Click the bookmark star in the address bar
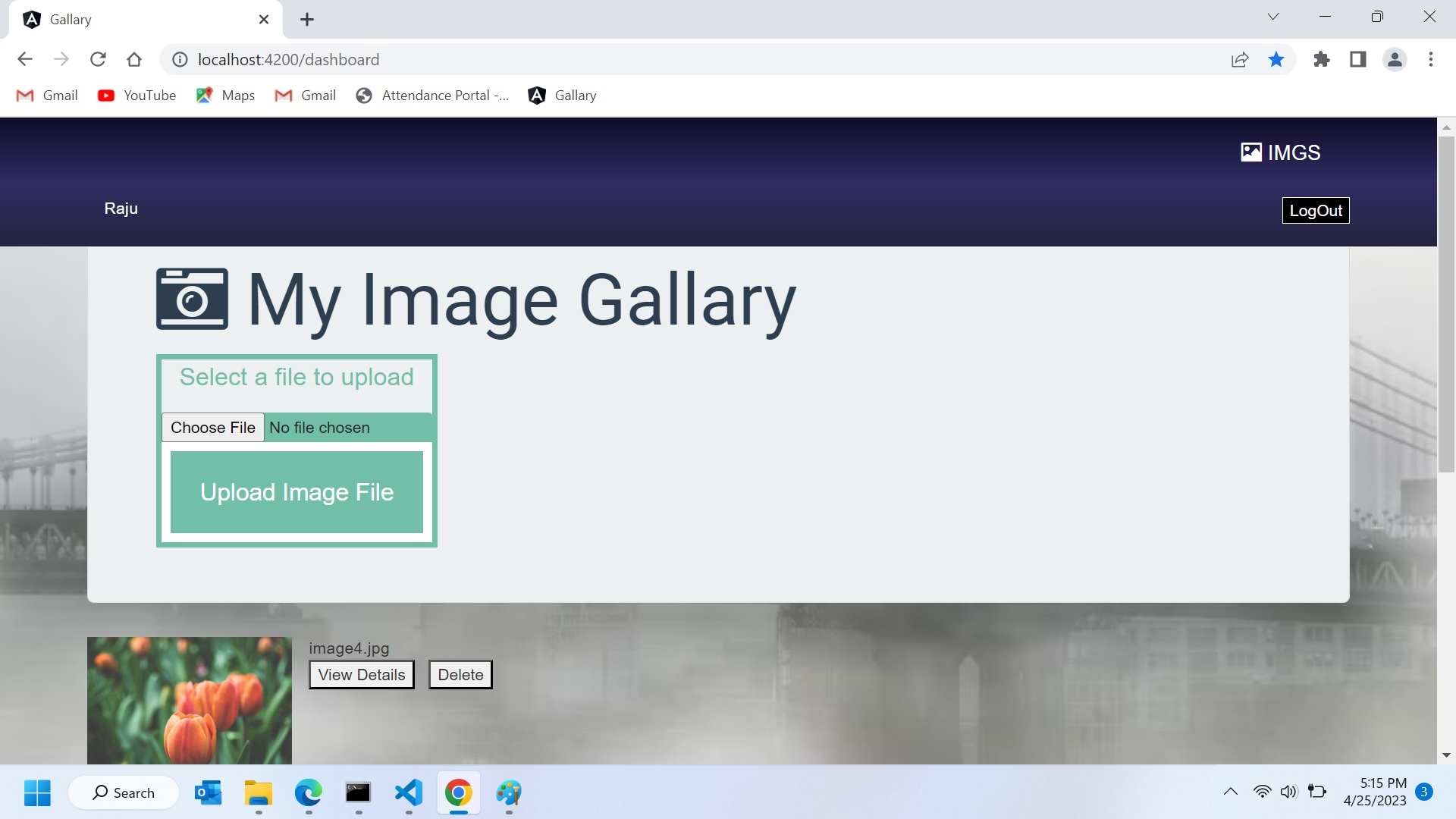1456x819 pixels. click(x=1276, y=59)
